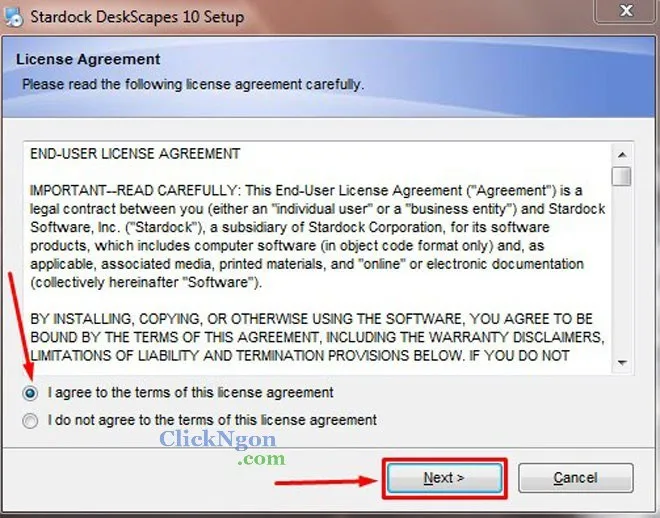The width and height of the screenshot is (660, 518).
Task: Click the ClickNgon.com watermark logo
Action: pyautogui.click(x=222, y=448)
